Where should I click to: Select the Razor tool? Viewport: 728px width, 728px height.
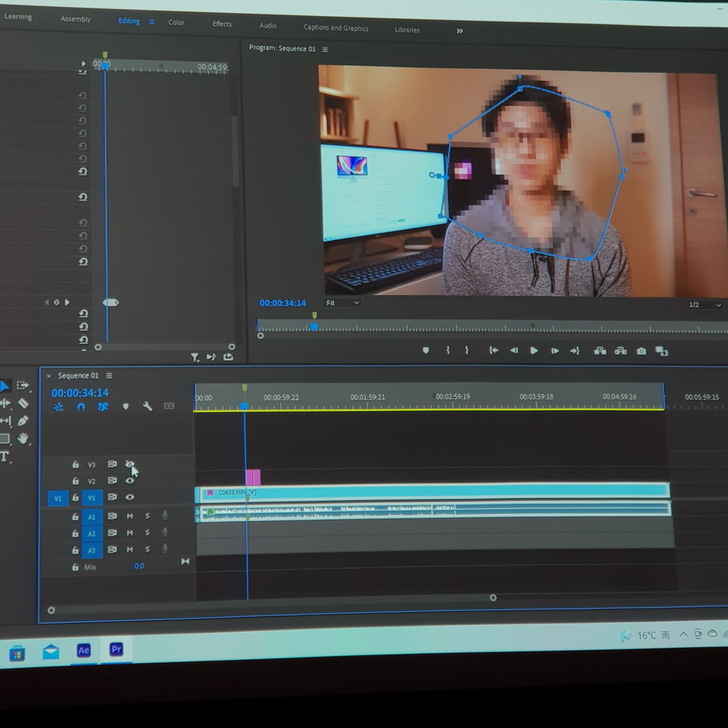(x=23, y=403)
